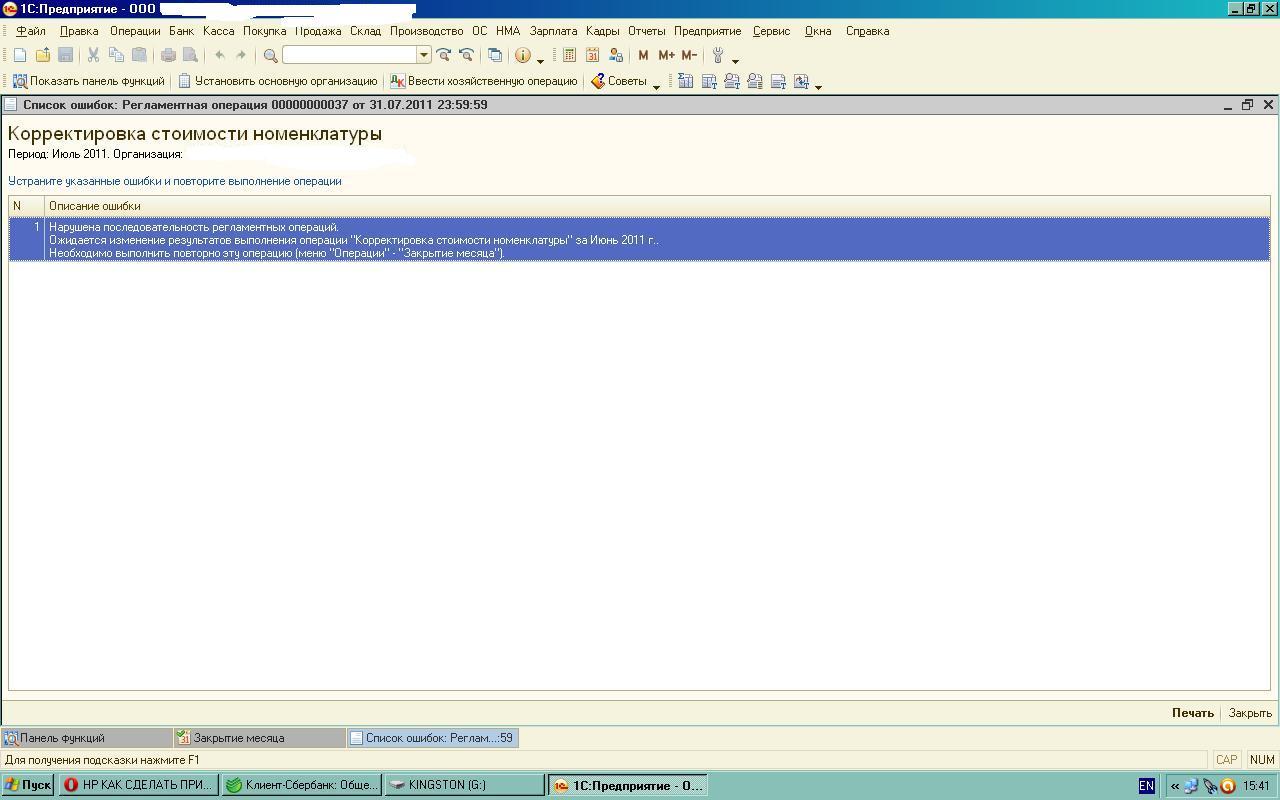Image resolution: width=1280 pixels, height=800 pixels.
Task: Switch to Закрытие месяца window tab
Action: 260,738
